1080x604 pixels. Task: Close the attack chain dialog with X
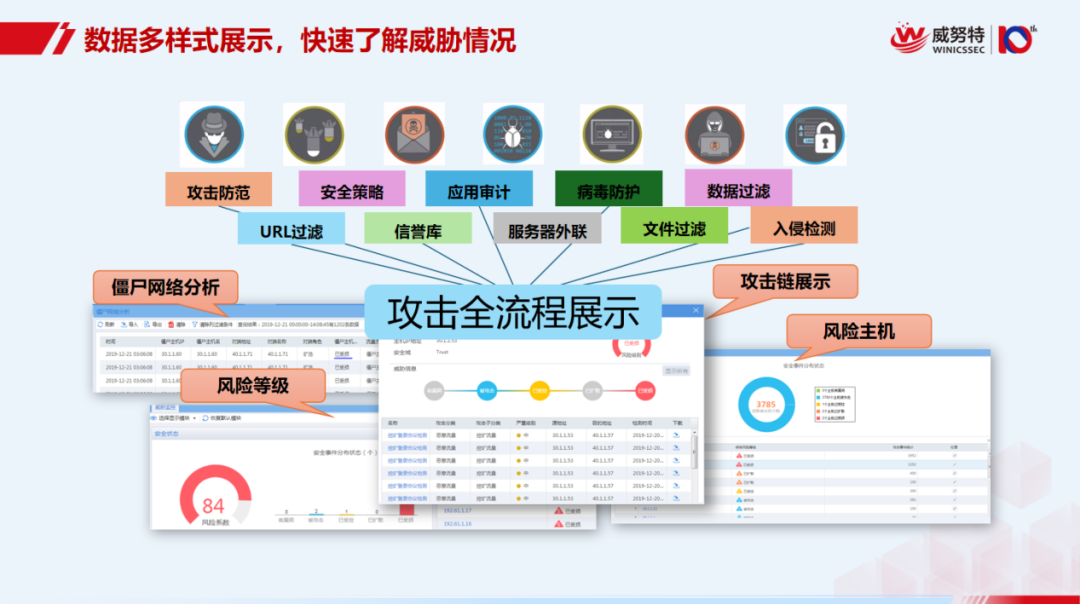click(x=696, y=311)
